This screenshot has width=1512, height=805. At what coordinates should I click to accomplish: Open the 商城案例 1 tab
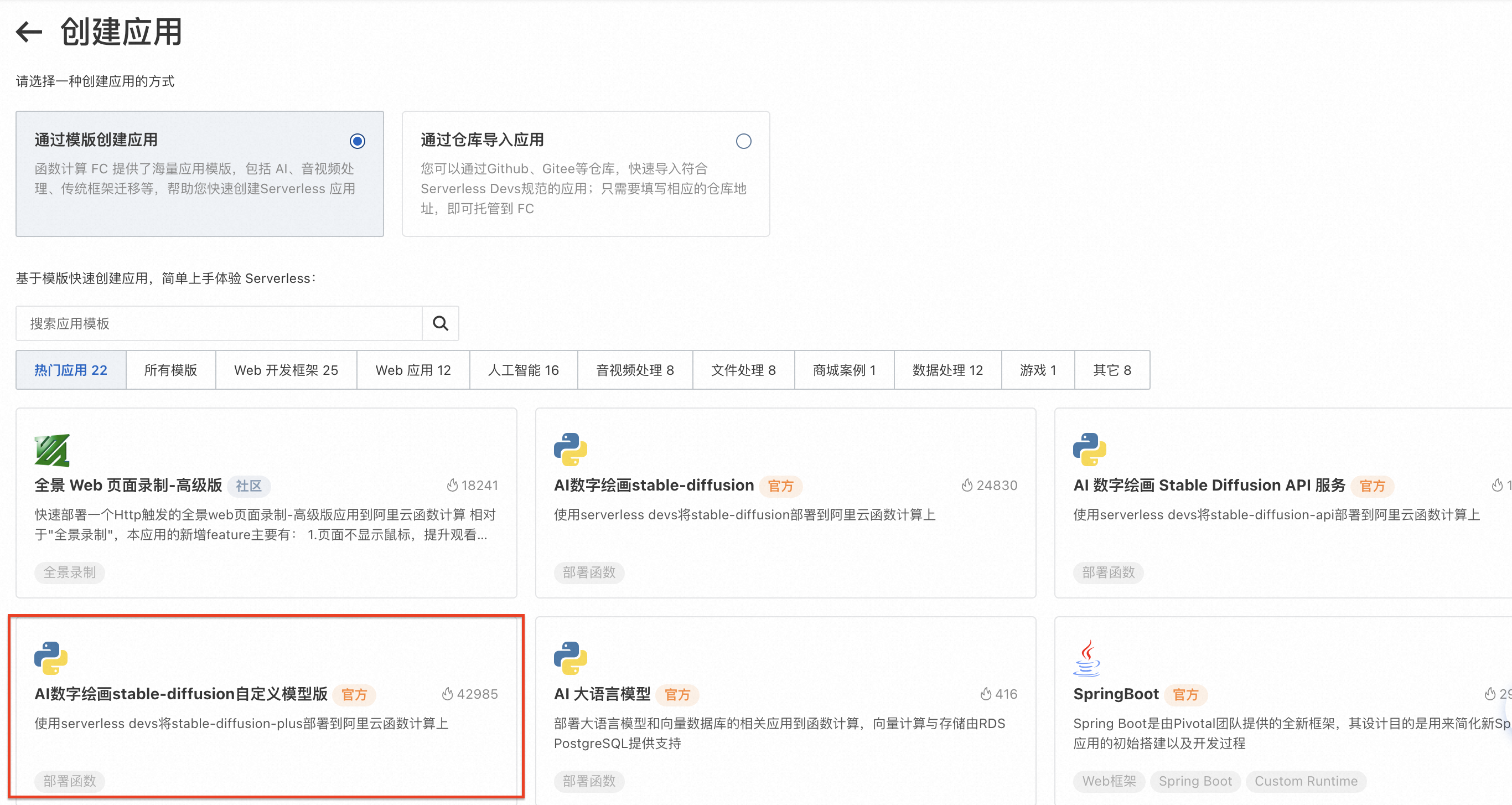point(845,370)
